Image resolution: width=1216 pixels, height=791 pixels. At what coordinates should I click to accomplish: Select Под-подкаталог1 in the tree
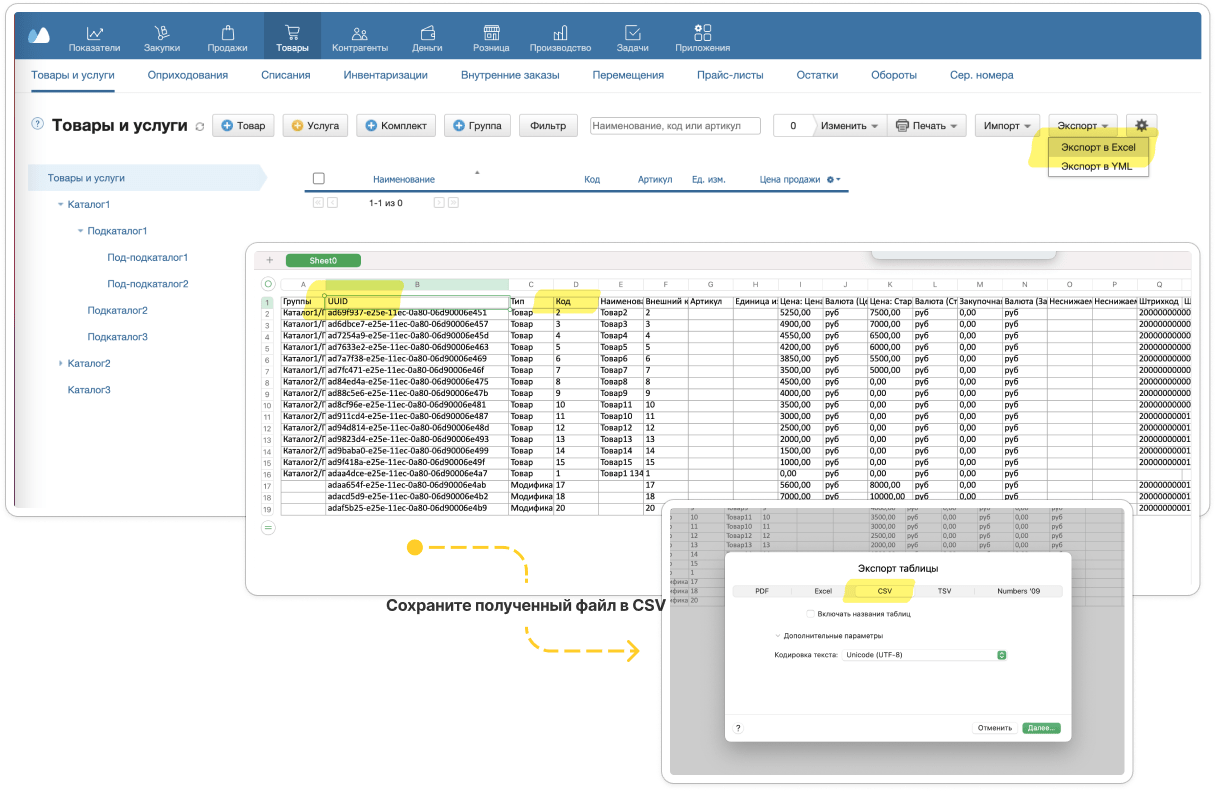pyautogui.click(x=148, y=258)
